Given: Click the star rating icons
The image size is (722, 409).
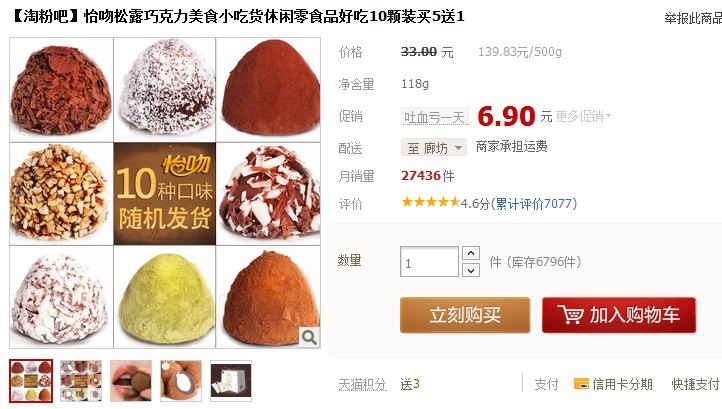Looking at the screenshot, I should click(430, 202).
